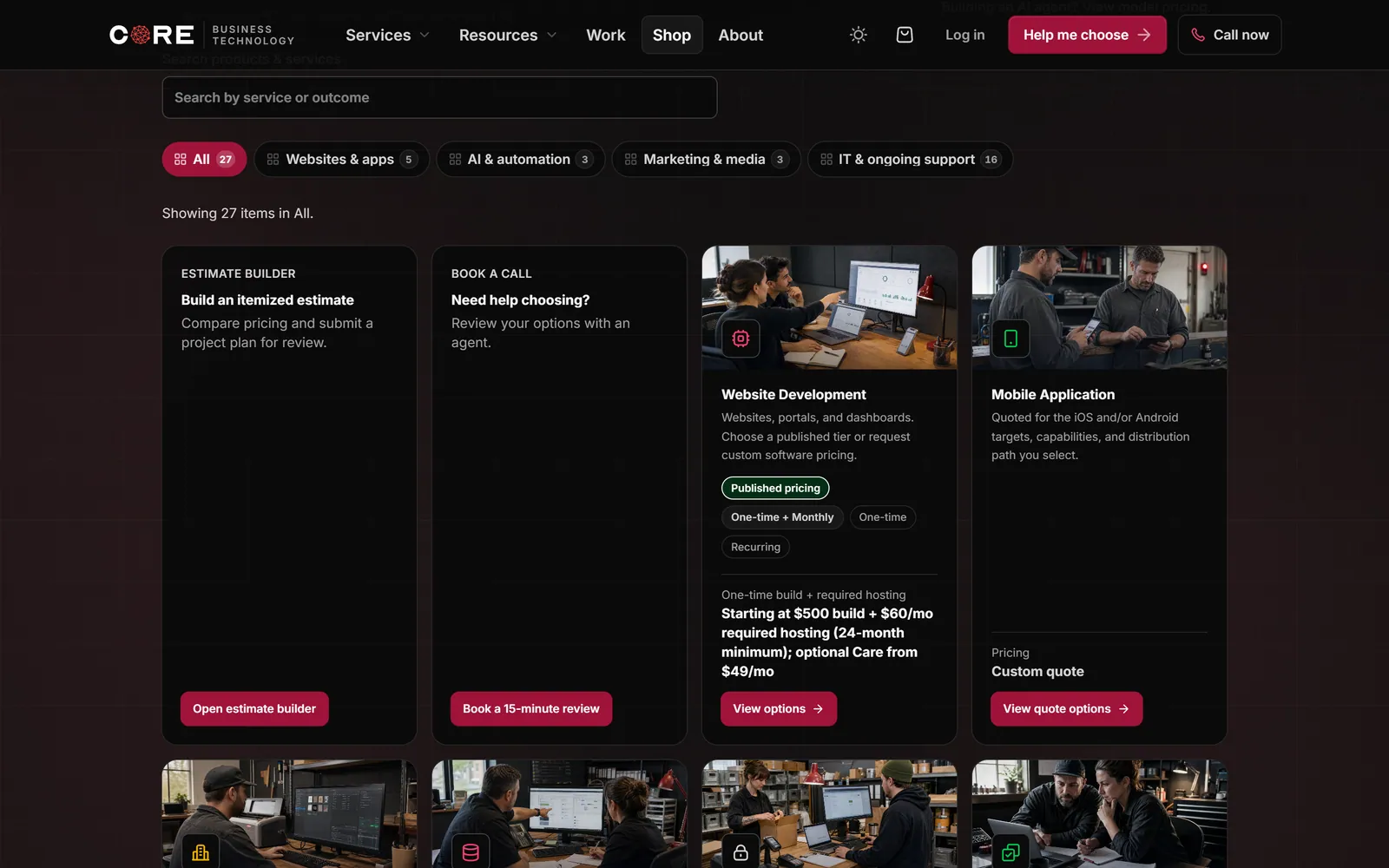Select the All filter chip

pyautogui.click(x=204, y=160)
